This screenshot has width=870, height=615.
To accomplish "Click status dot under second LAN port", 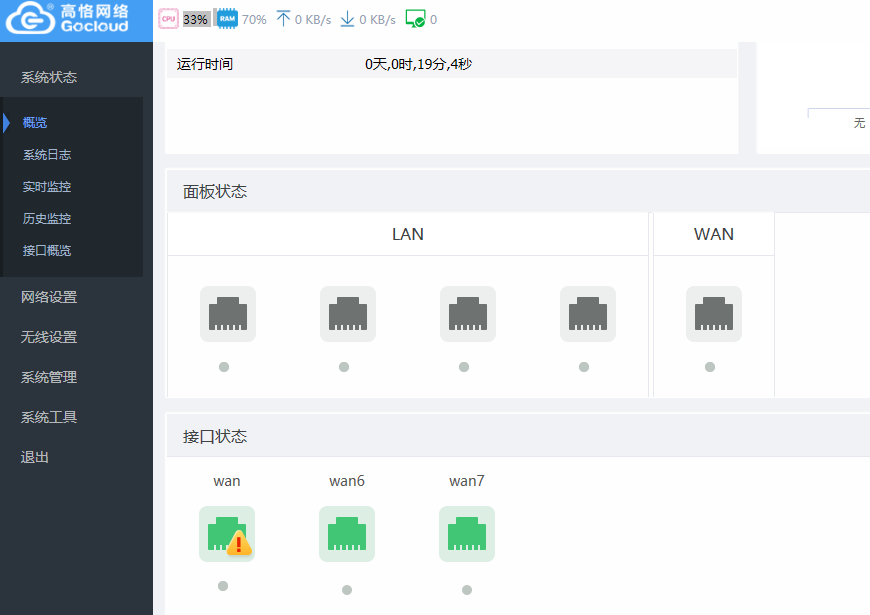I will (x=344, y=367).
